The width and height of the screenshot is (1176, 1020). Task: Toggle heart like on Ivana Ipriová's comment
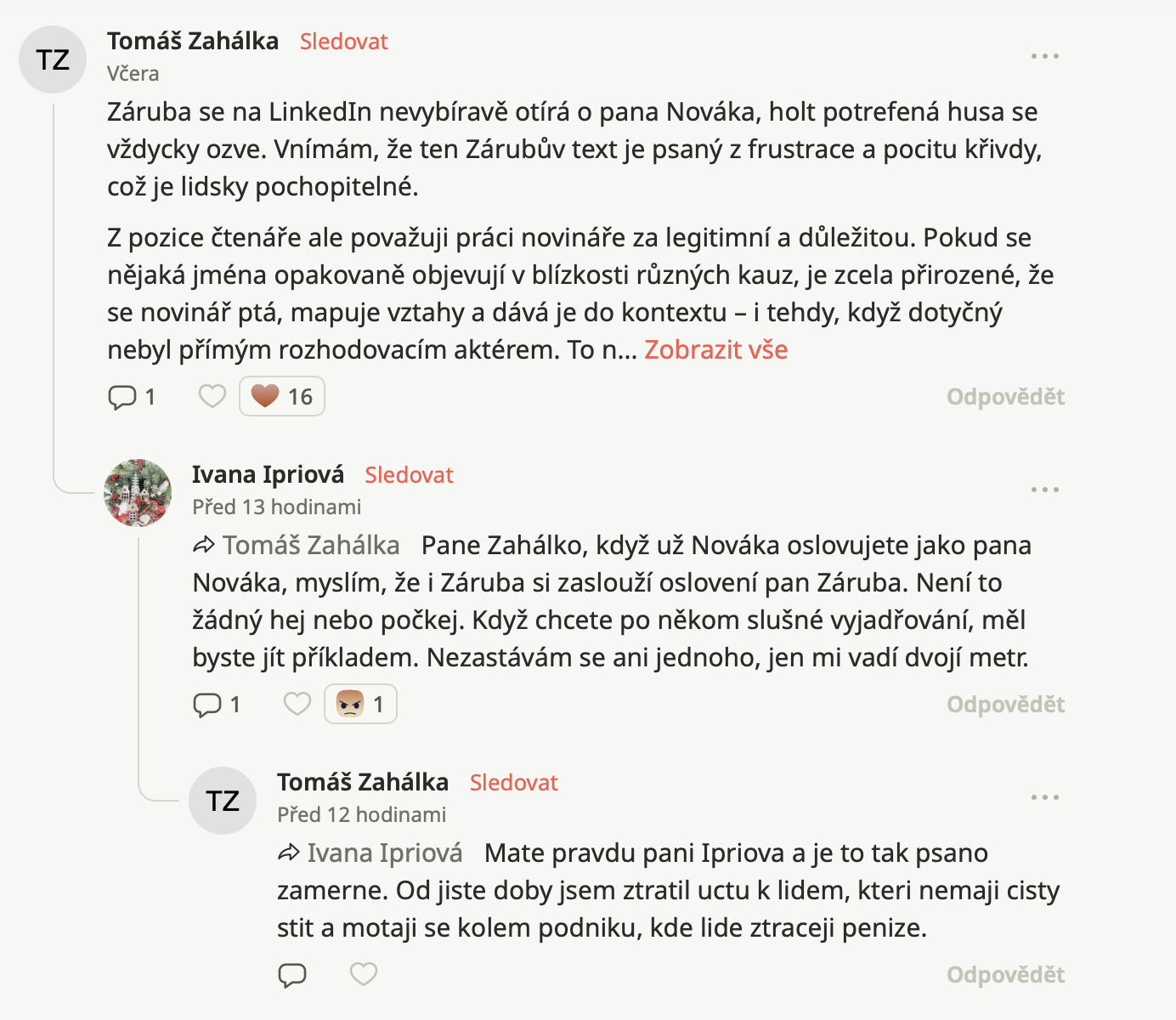pyautogui.click(x=297, y=704)
